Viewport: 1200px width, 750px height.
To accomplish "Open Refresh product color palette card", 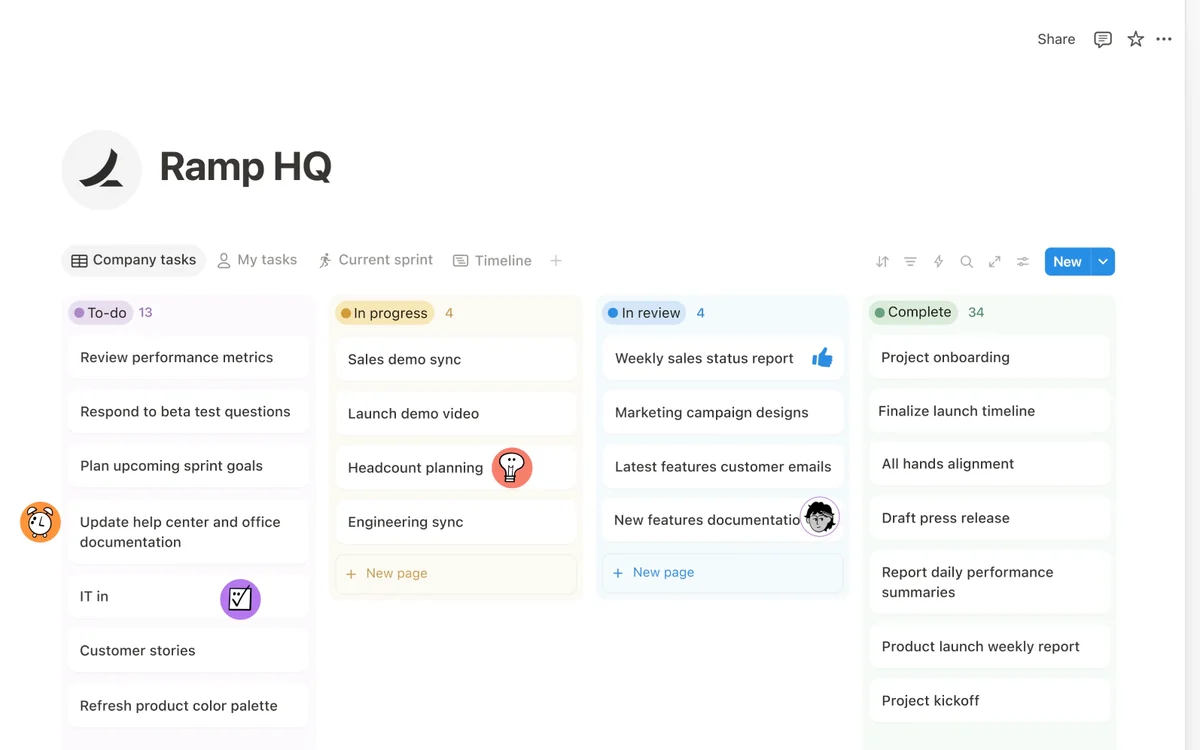I will pos(188,705).
